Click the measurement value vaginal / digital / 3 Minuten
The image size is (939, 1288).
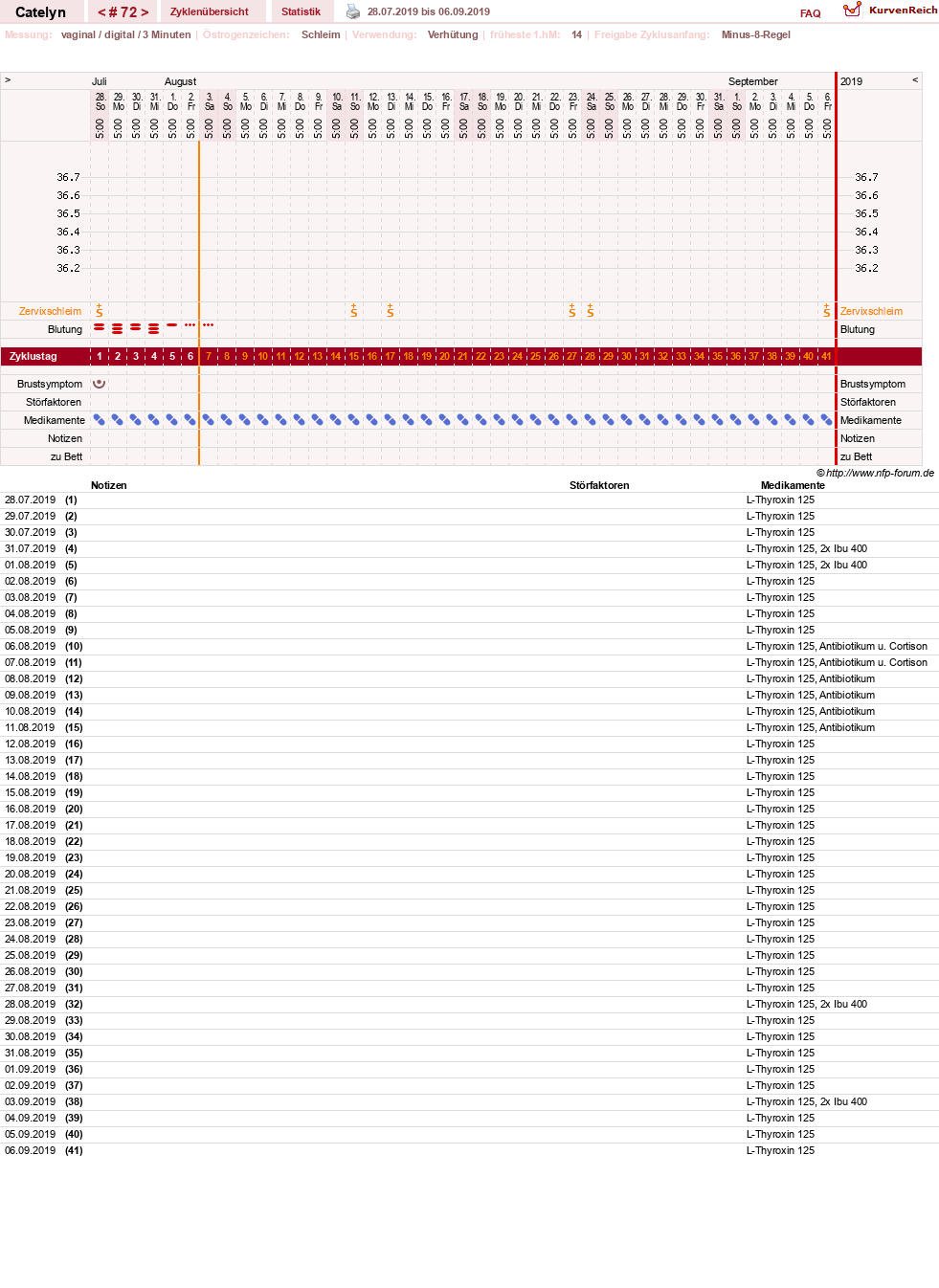pyautogui.click(x=126, y=34)
